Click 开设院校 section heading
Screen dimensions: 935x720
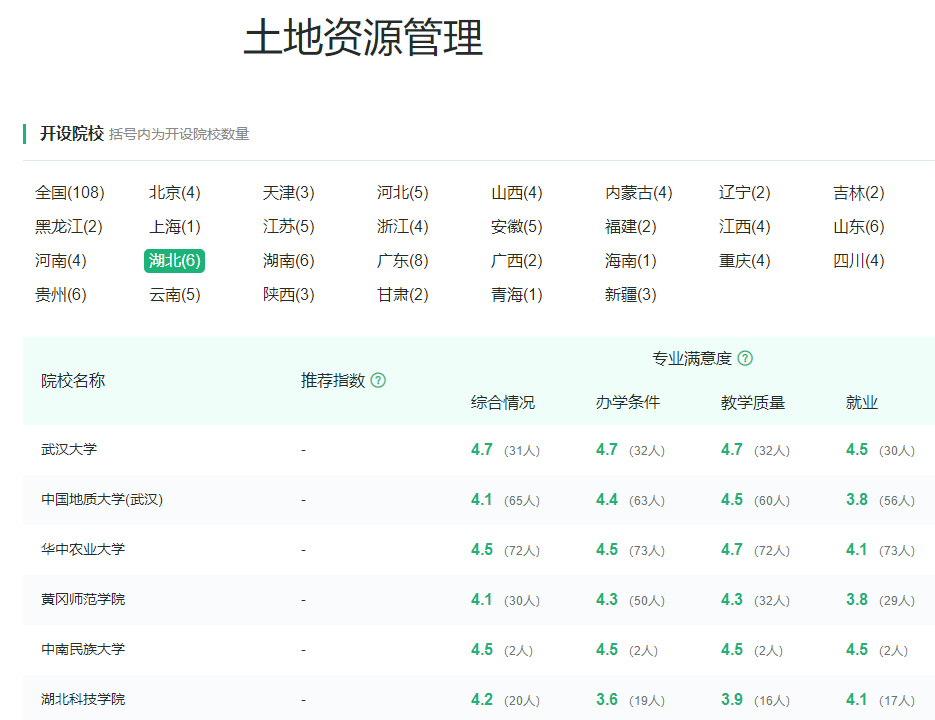pyautogui.click(x=72, y=134)
